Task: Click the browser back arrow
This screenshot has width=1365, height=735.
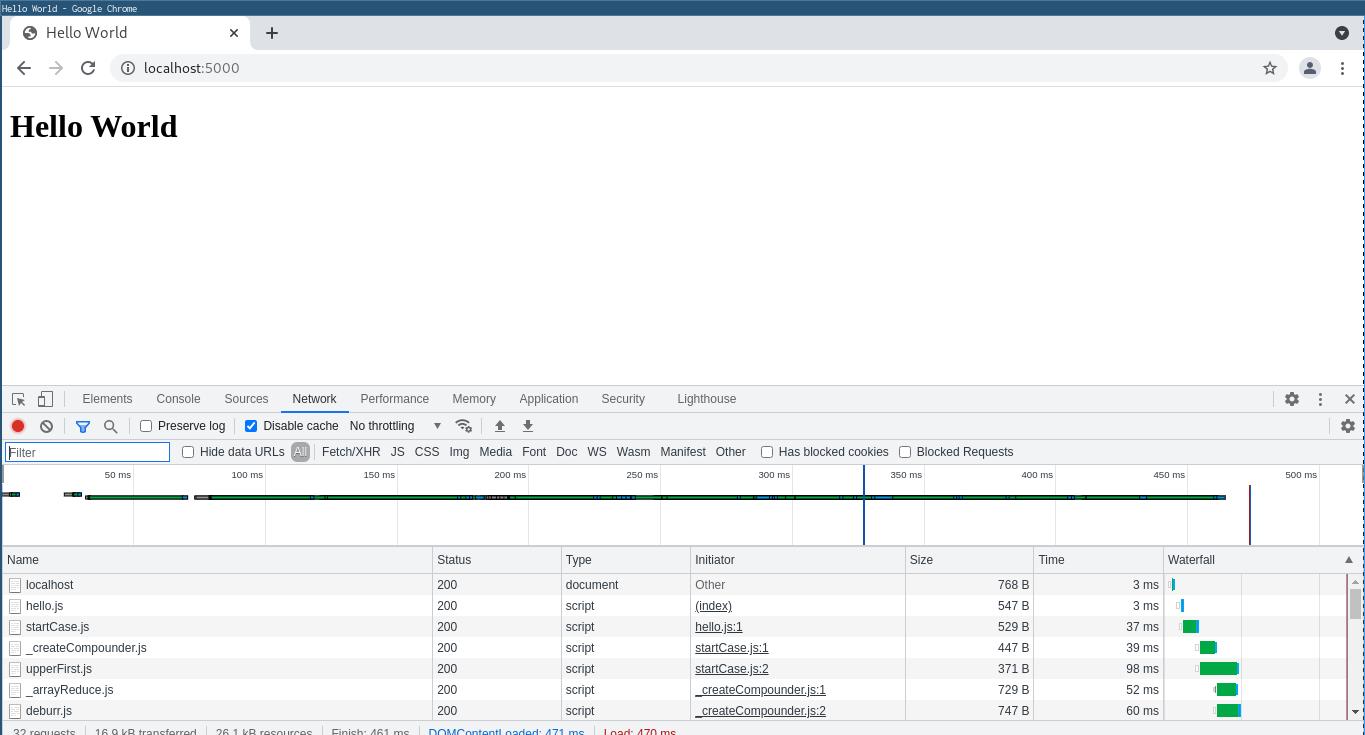Action: (24, 68)
